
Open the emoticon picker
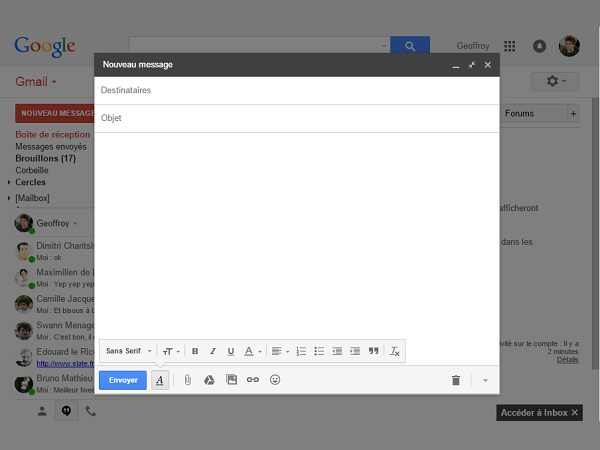pyautogui.click(x=275, y=380)
